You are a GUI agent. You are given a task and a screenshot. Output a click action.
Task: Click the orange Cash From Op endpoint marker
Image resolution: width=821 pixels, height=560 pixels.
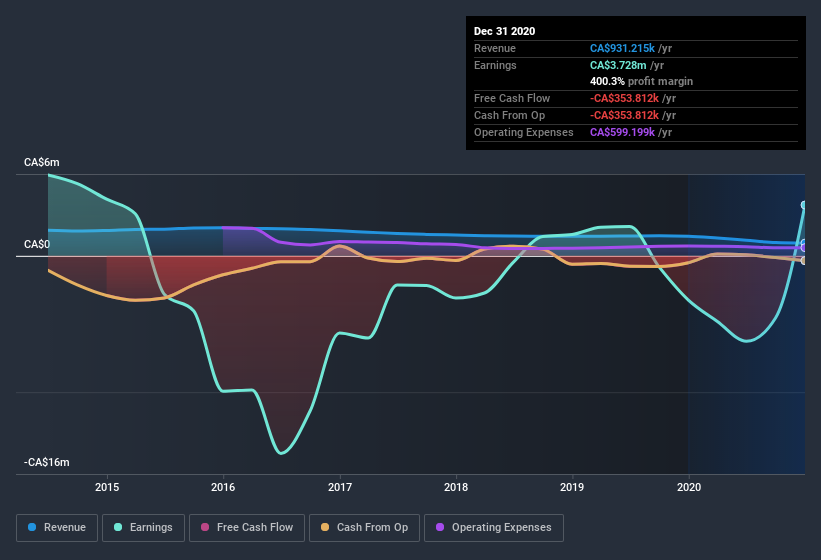804,261
